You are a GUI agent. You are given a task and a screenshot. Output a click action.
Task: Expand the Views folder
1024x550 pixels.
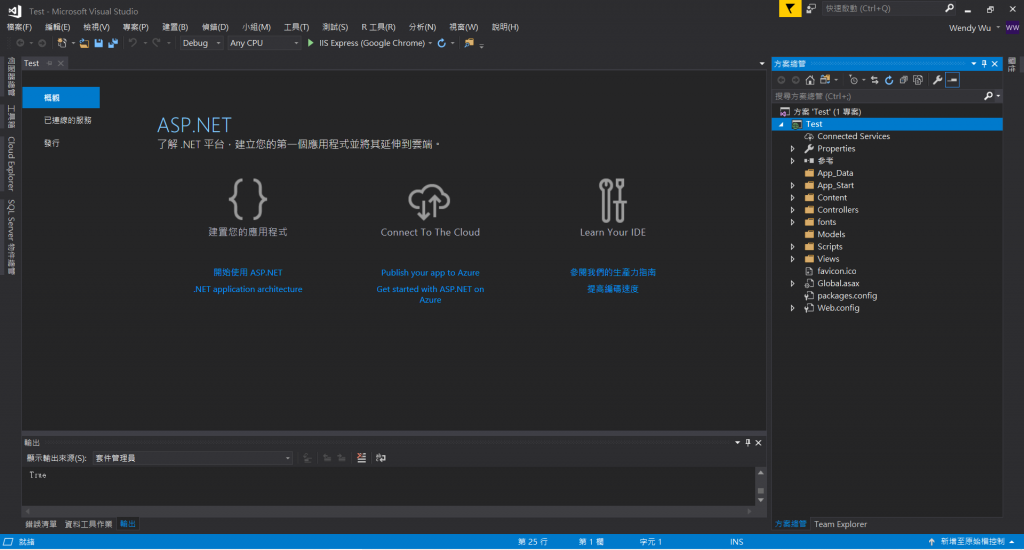(793, 259)
